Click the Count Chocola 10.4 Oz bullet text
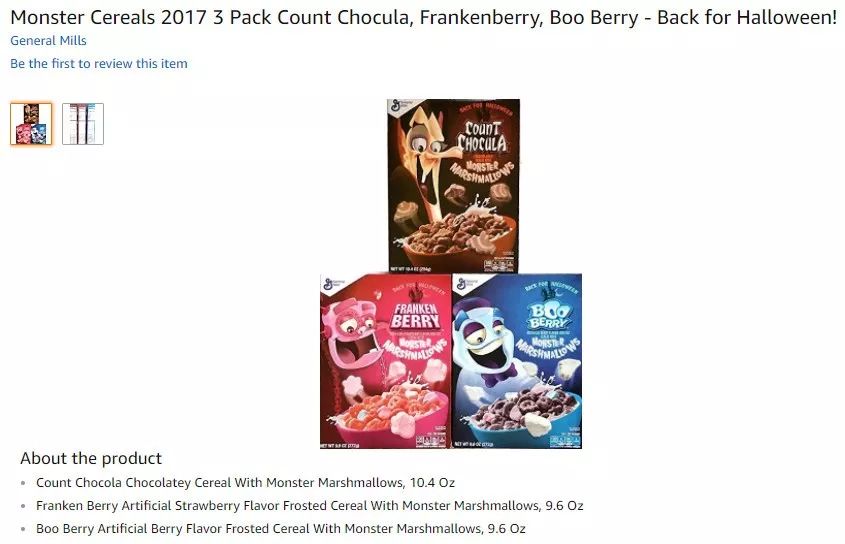Image resolution: width=845 pixels, height=544 pixels. click(x=245, y=483)
